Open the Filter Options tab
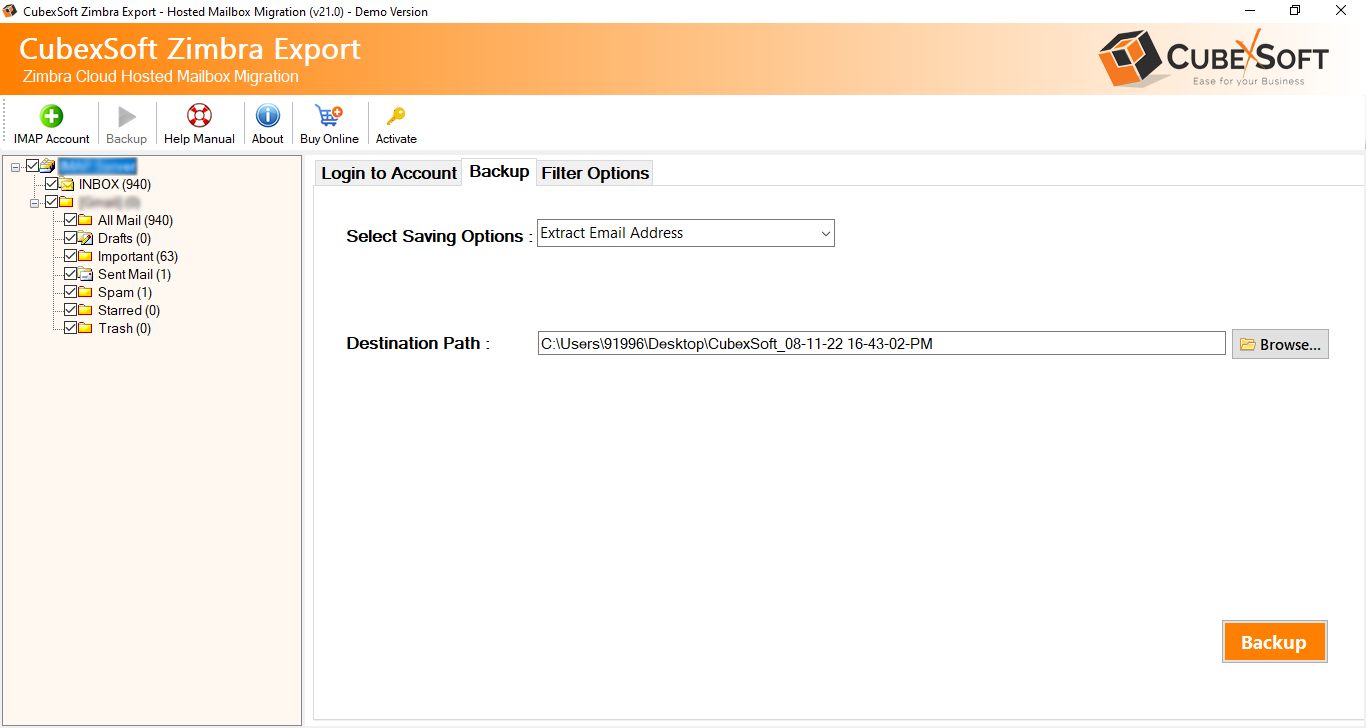 click(x=595, y=173)
